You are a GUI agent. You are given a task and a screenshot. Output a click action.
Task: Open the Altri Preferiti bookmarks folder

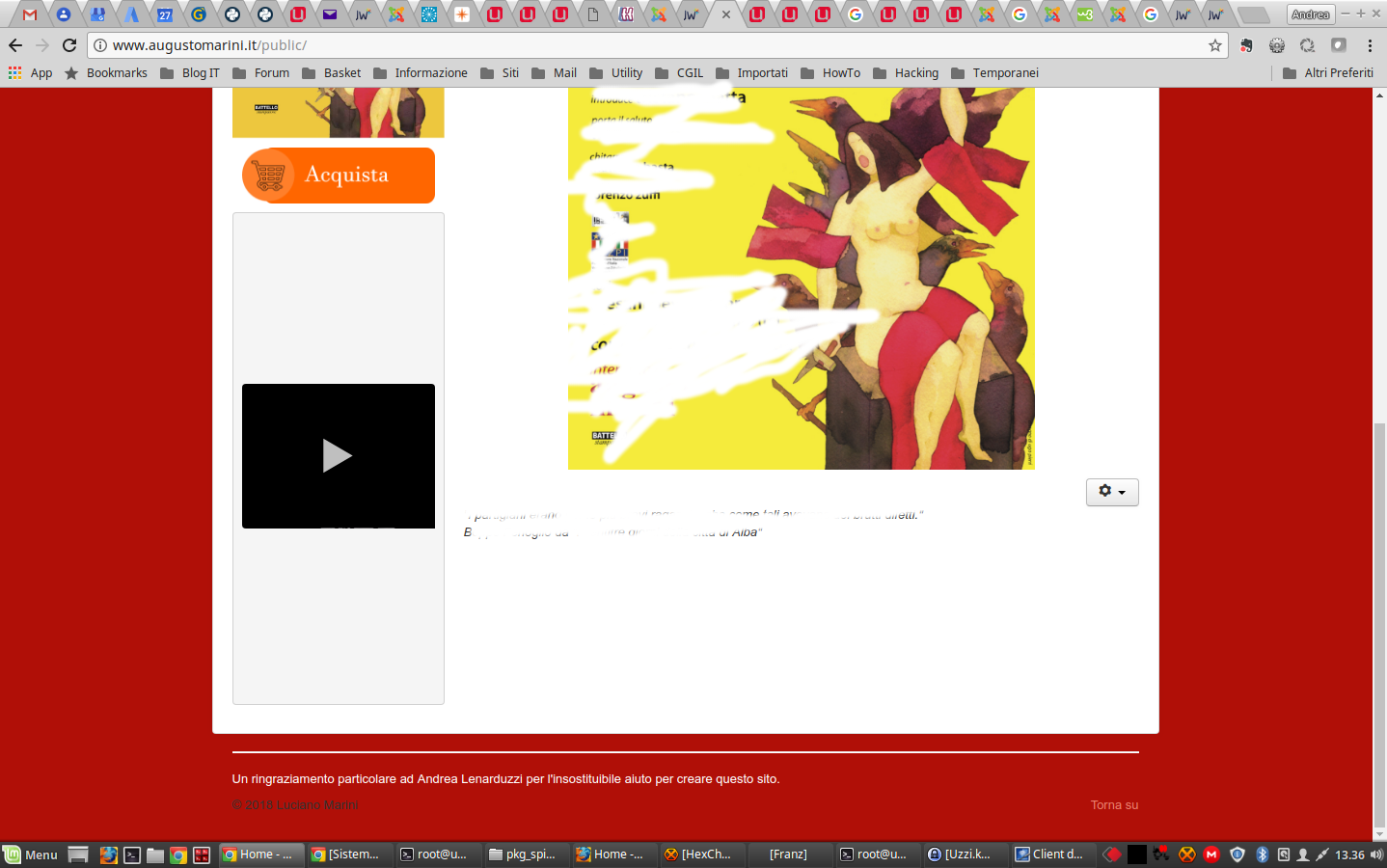(1328, 73)
